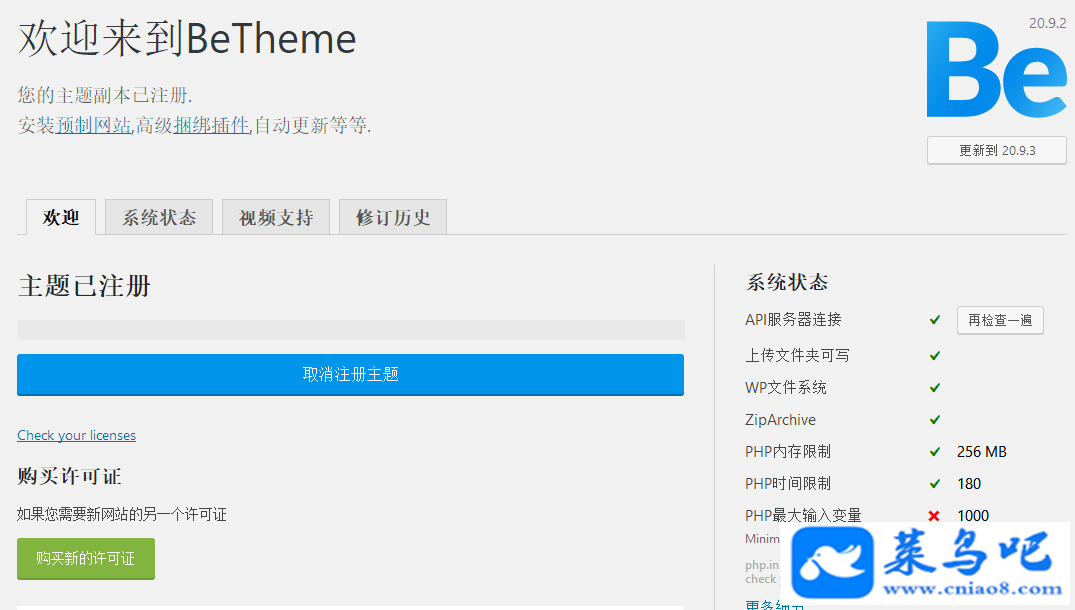Click the WP文件系统 green checkmark
This screenshot has width=1075, height=610.
click(x=934, y=388)
